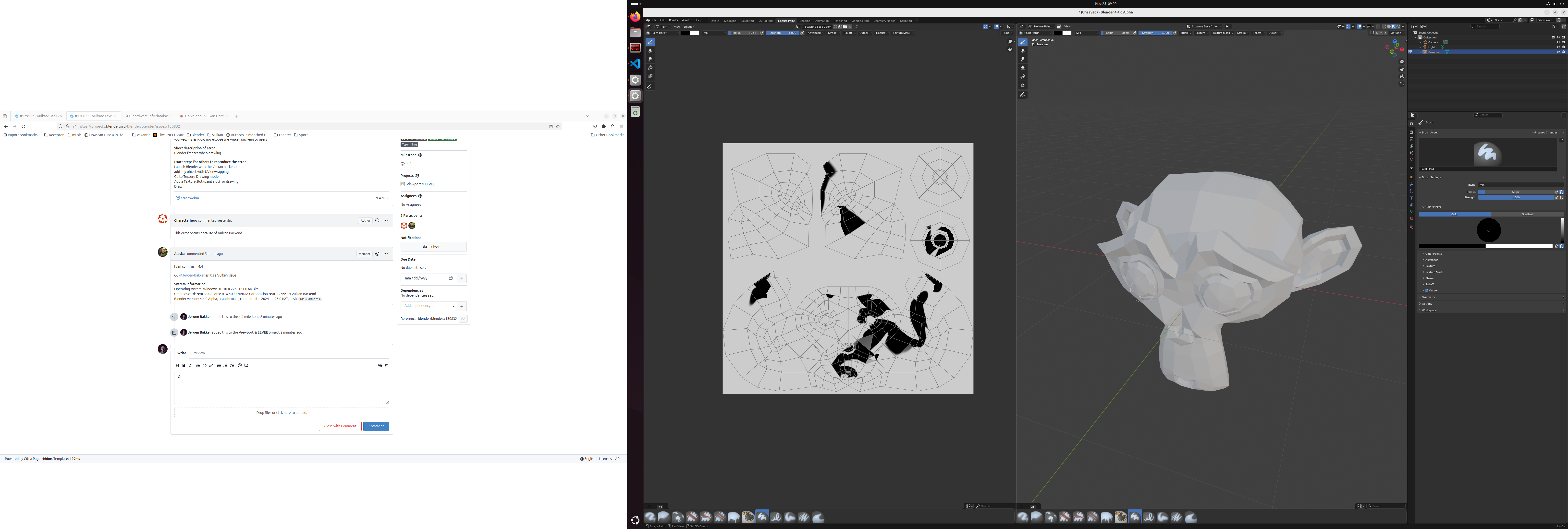The width and height of the screenshot is (1568, 529).
Task: Select the Smear tool in image editor
Action: [650, 59]
